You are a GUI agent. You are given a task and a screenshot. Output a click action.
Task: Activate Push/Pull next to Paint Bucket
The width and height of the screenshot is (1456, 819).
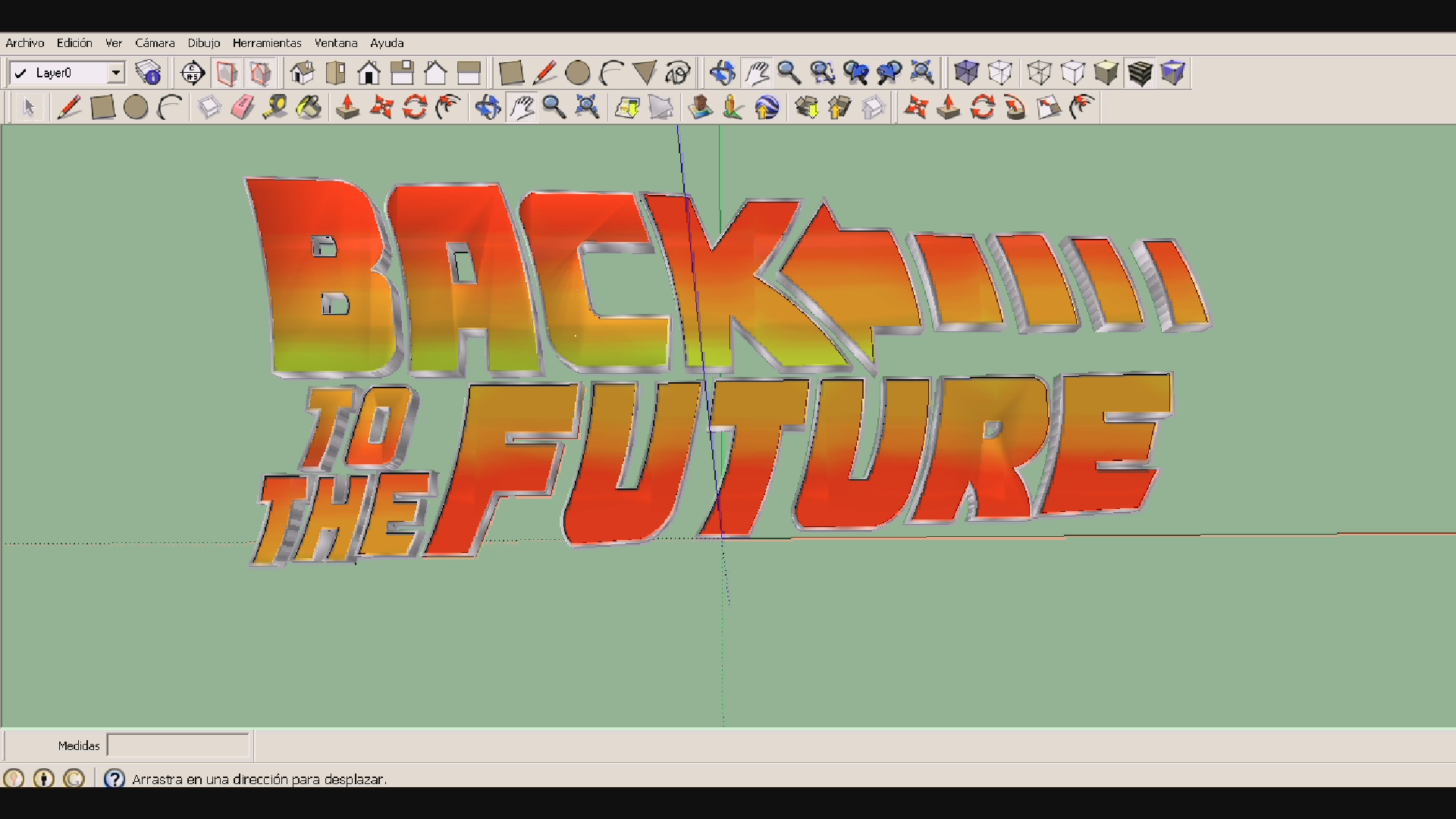[x=348, y=108]
